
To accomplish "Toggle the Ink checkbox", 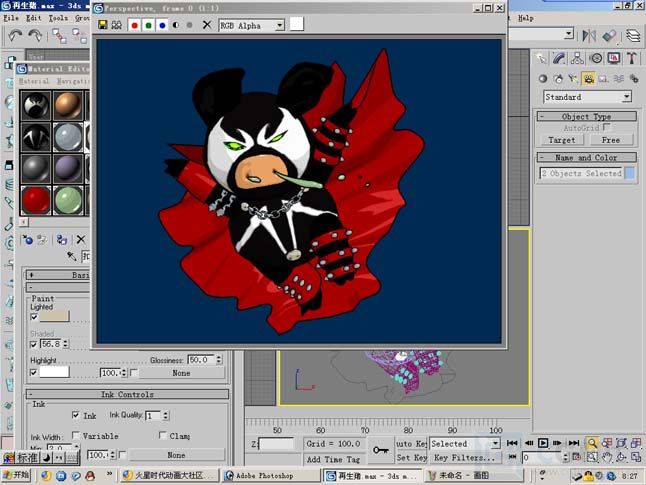I will tap(75, 415).
